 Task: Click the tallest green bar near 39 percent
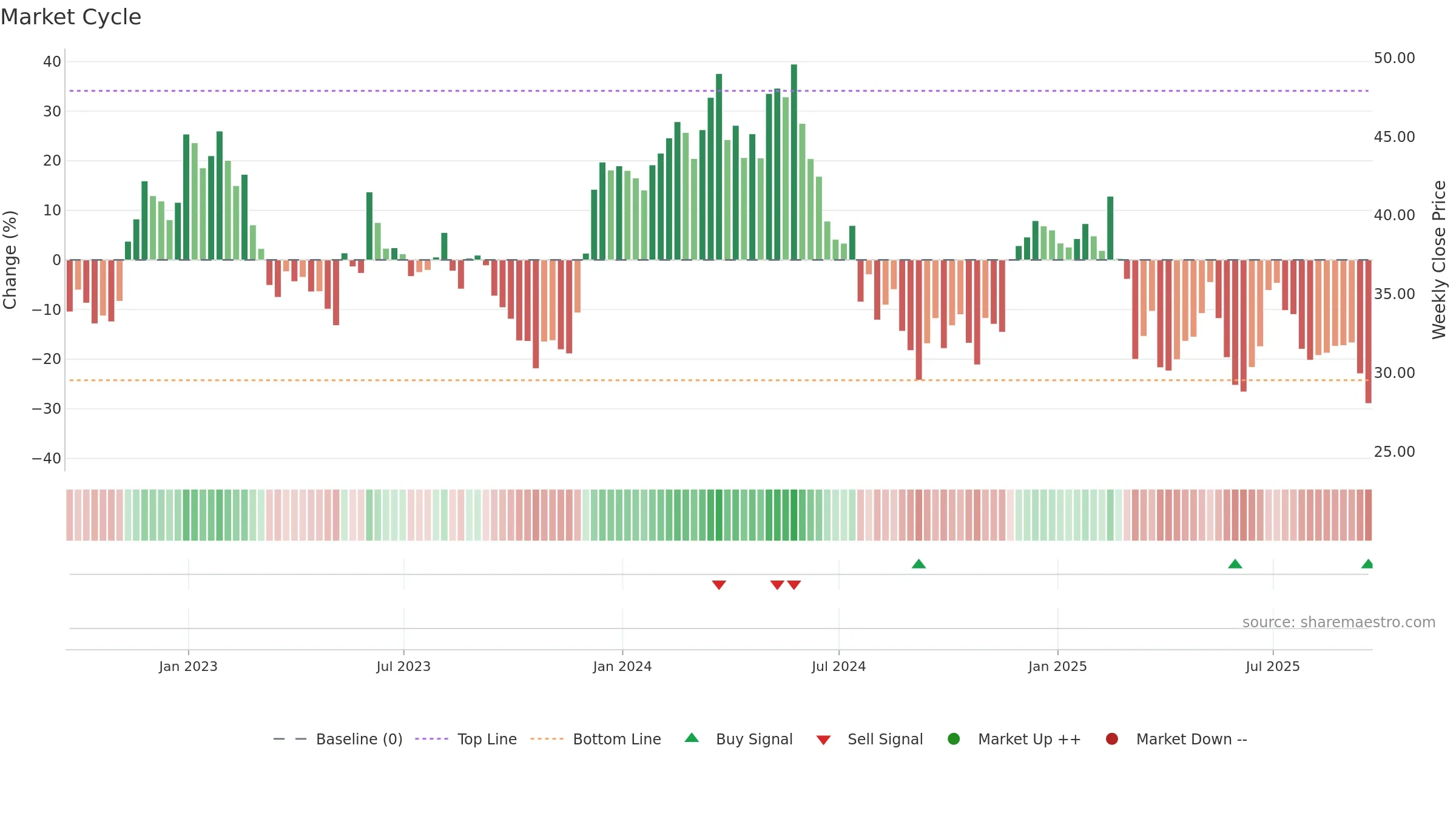pyautogui.click(x=794, y=162)
